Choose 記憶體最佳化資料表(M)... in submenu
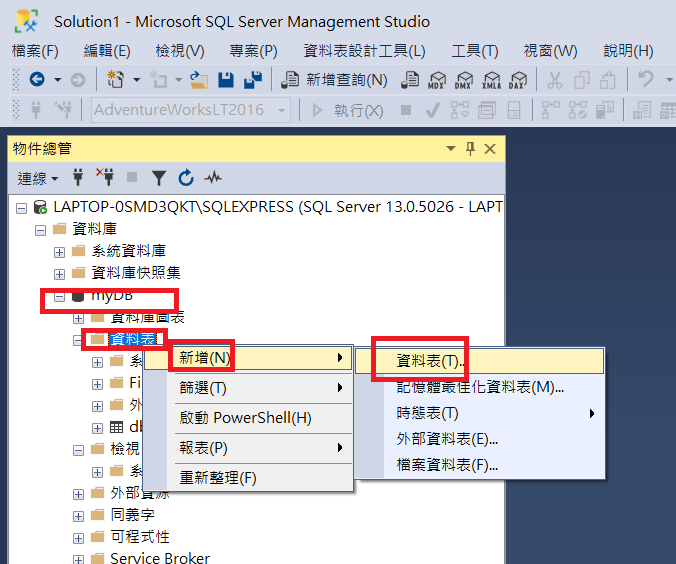 tap(479, 387)
